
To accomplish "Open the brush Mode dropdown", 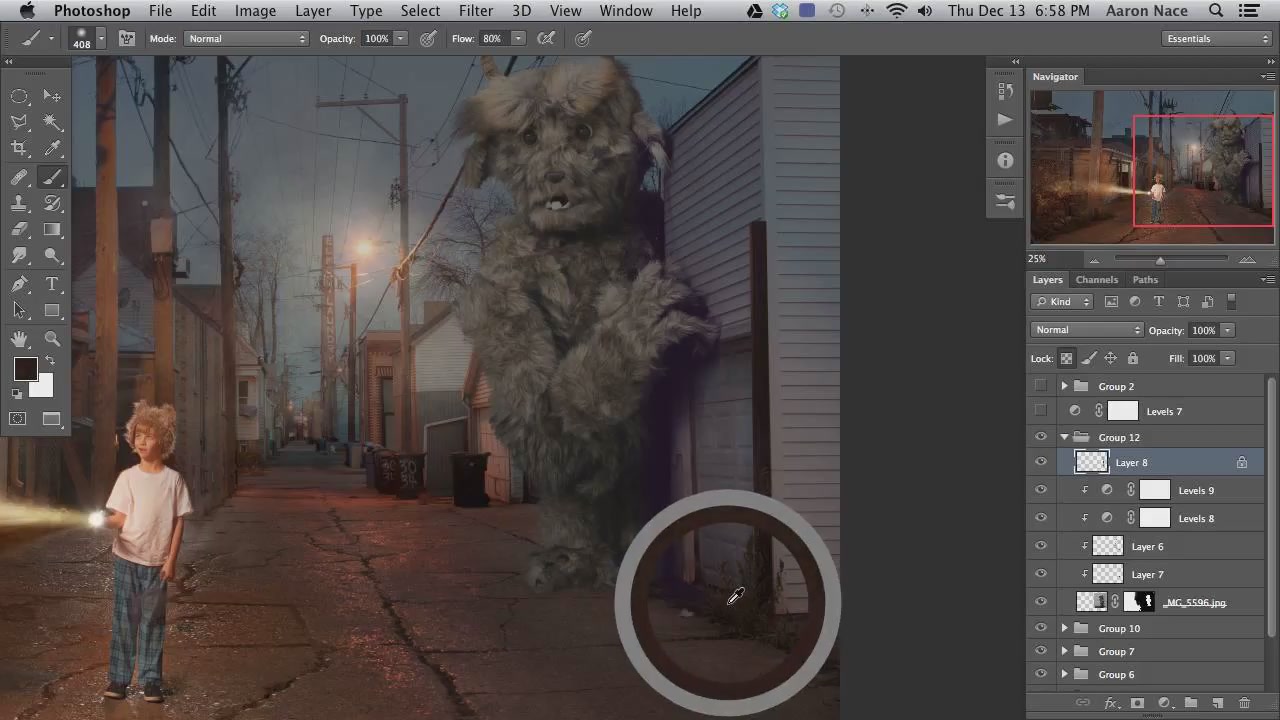I will click(x=245, y=39).
